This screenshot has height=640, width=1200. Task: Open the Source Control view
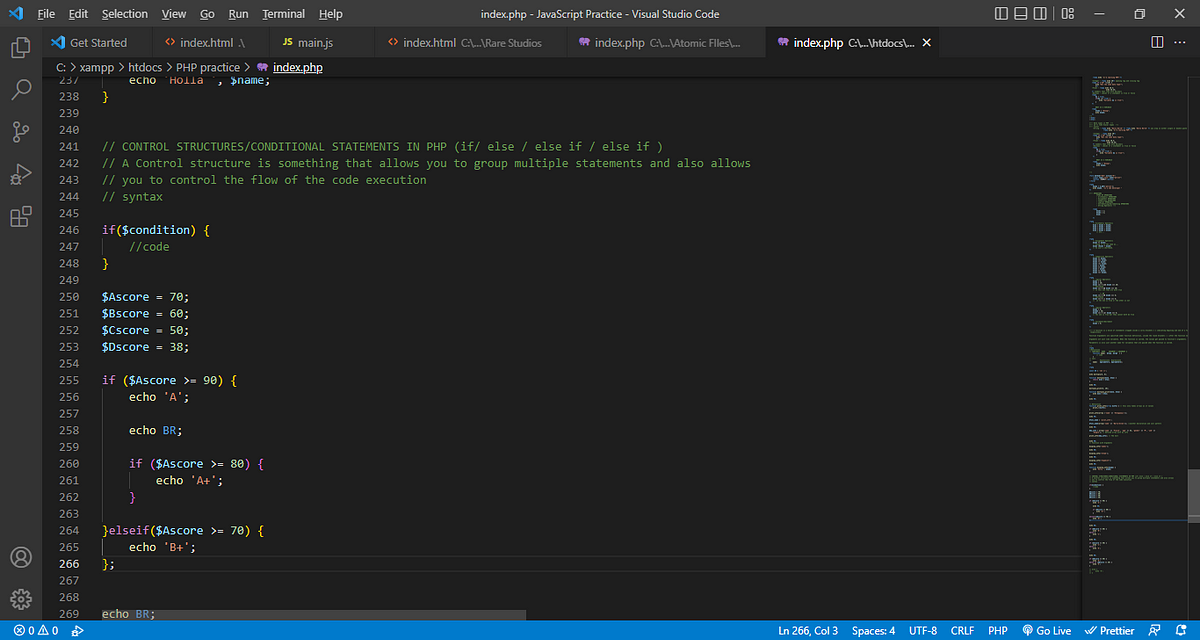coord(20,132)
